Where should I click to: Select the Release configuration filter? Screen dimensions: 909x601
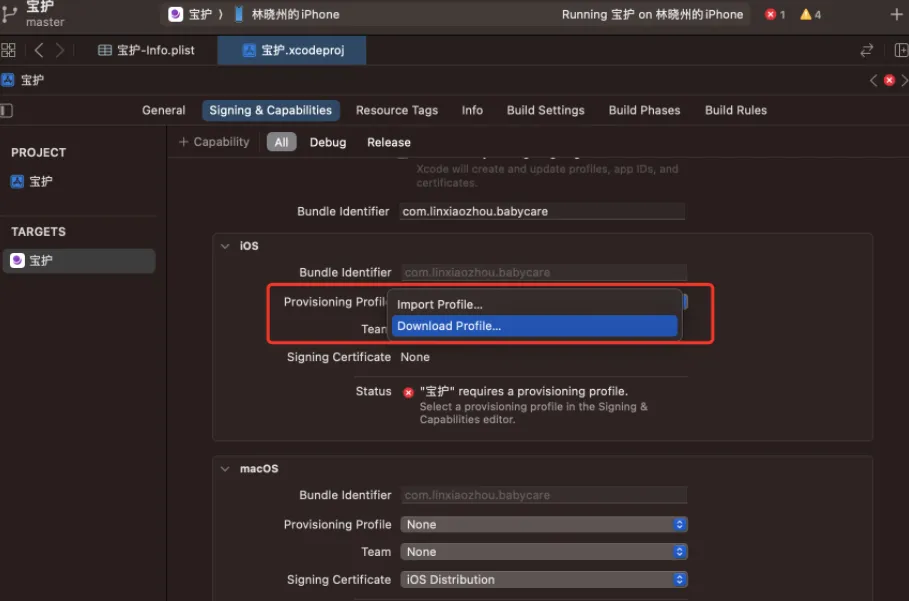[x=388, y=142]
